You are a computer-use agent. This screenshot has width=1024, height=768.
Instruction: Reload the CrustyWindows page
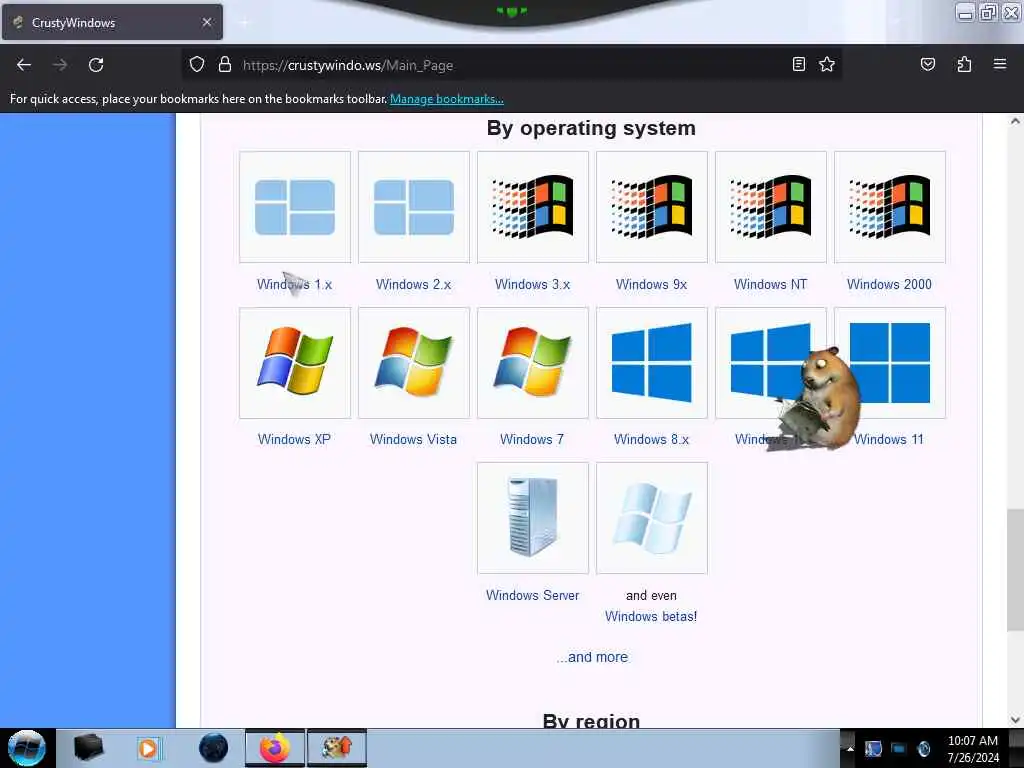[x=96, y=65]
